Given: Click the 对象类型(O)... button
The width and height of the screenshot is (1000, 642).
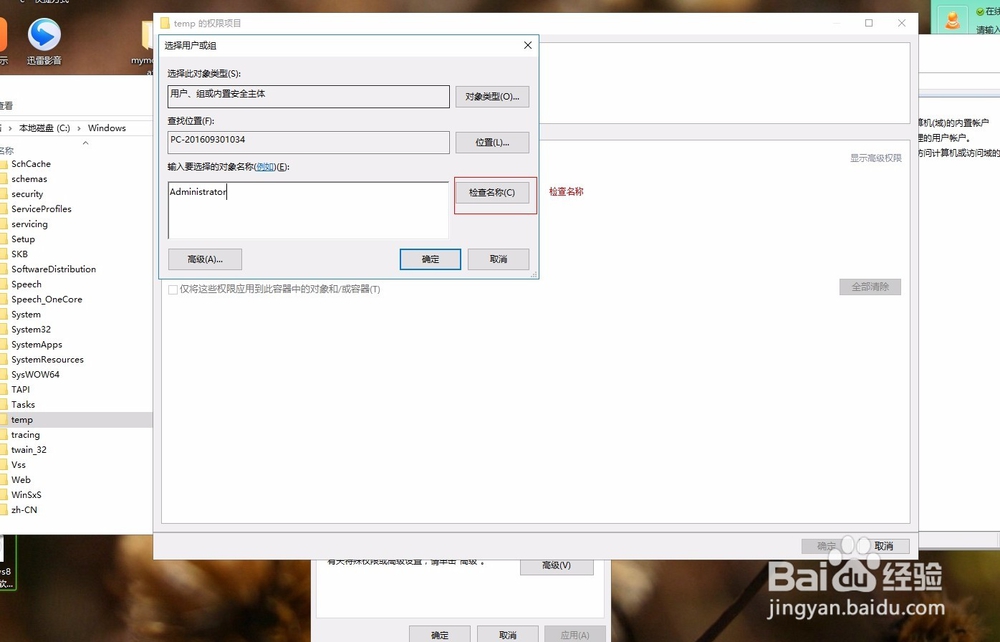Looking at the screenshot, I should [492, 97].
